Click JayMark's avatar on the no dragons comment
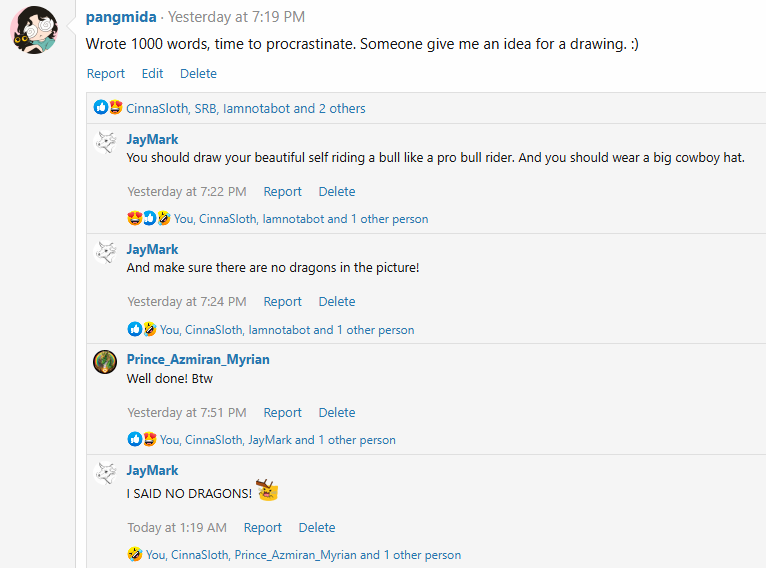 [105, 252]
